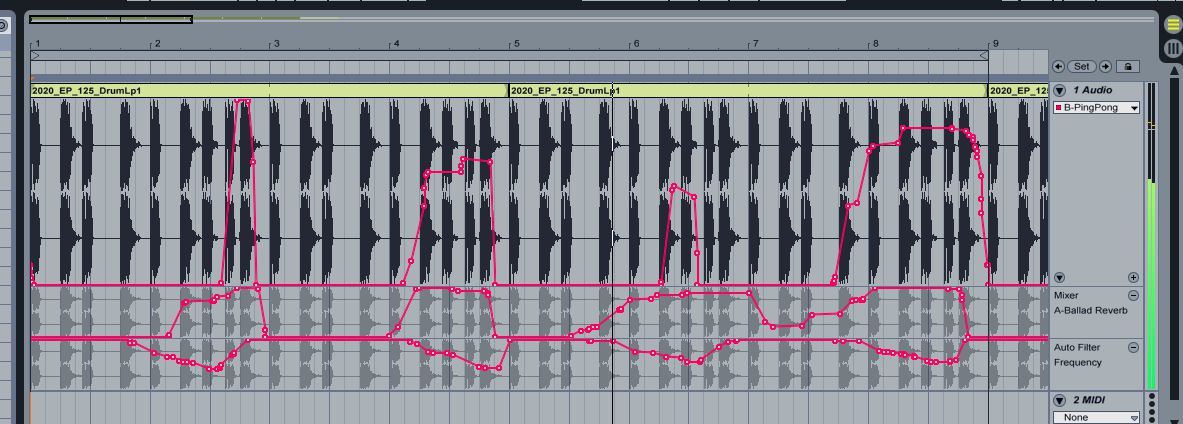Screen dimensions: 1183x424
Task: Jump to the next locator arrow
Action: tap(1105, 66)
